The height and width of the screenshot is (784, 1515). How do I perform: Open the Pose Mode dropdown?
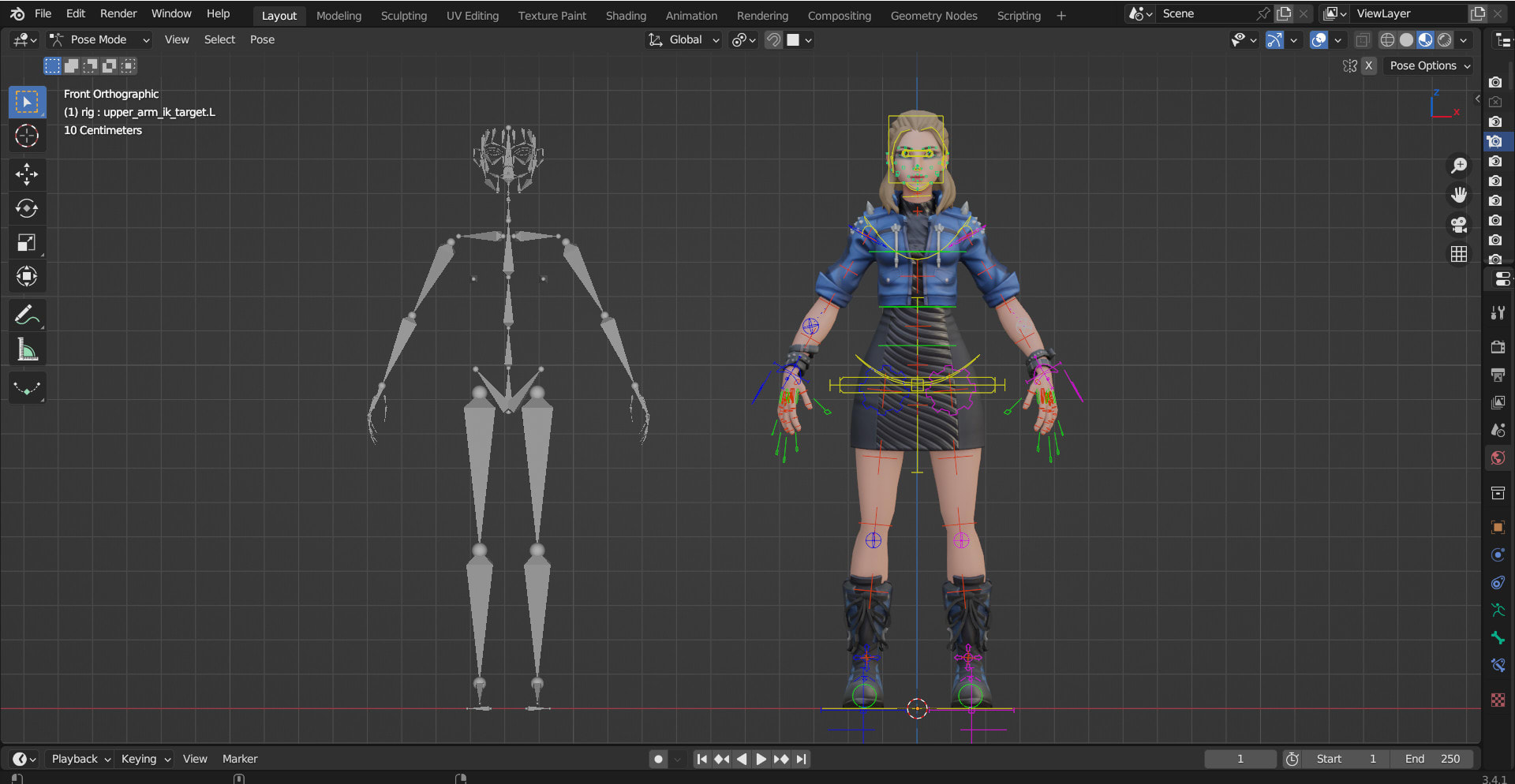click(x=99, y=40)
